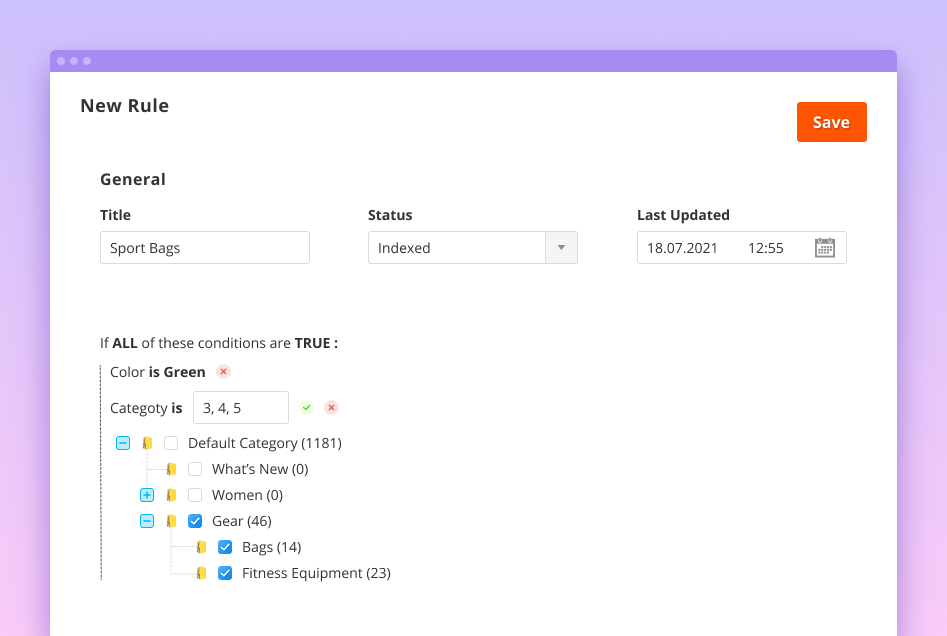The image size is (947, 636).
Task: Click the ALL conditions aggregator link
Action: [x=125, y=343]
